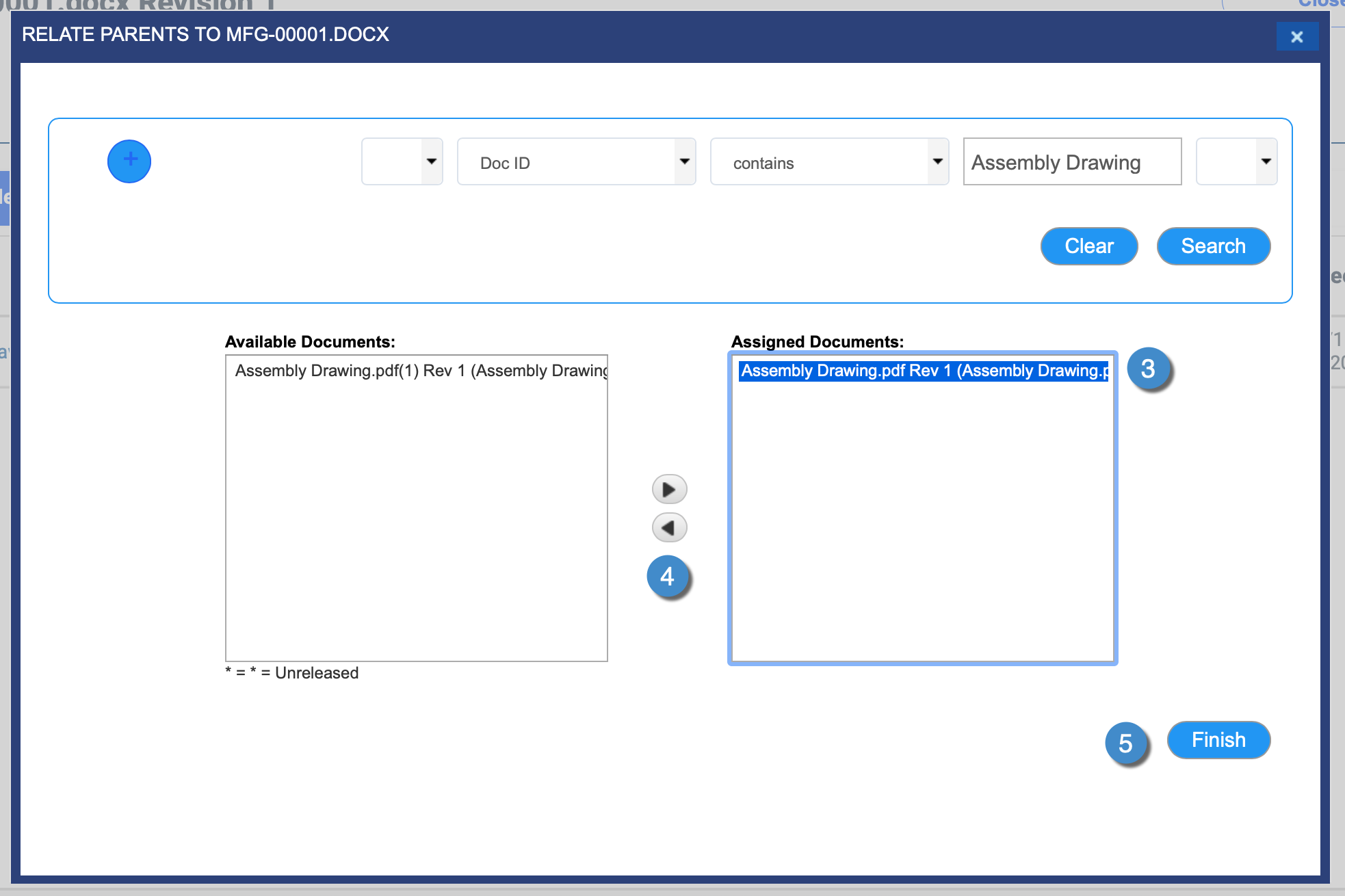
Task: Open the empty dropdown after search text
Action: (1236, 162)
